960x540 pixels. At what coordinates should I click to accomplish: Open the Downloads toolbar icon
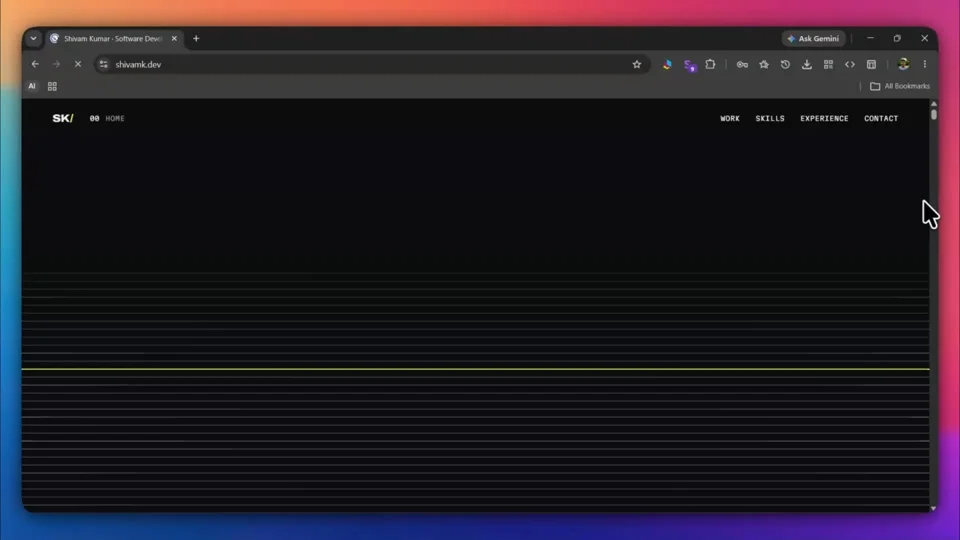tap(806, 64)
